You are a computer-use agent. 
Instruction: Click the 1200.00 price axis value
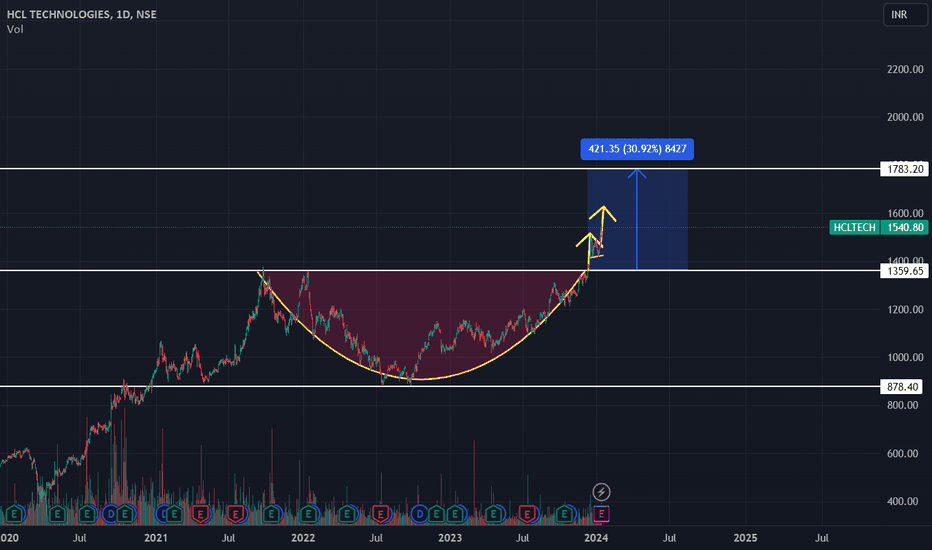(905, 310)
